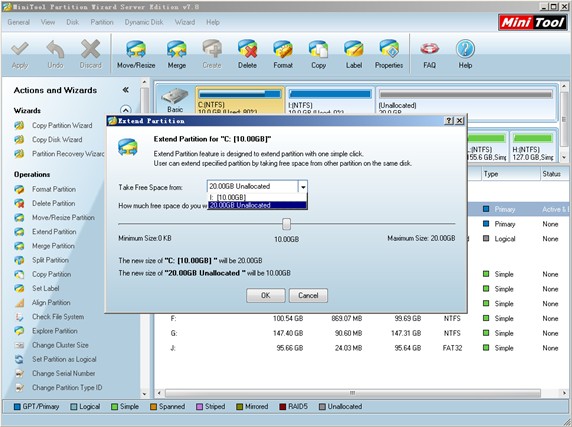This screenshot has height=427, width=572.
Task: Choose Align Partition operation in sidebar
Action: coord(42,303)
